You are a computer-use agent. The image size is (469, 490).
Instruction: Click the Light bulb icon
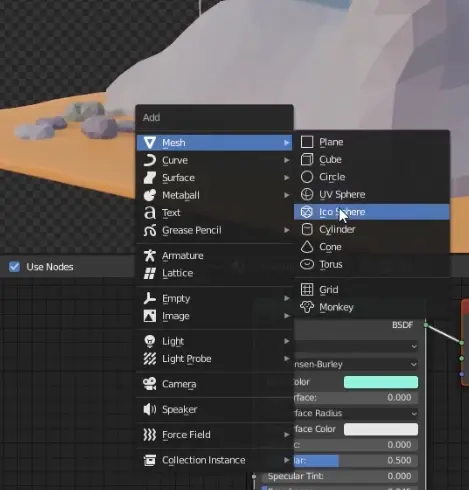tap(150, 341)
